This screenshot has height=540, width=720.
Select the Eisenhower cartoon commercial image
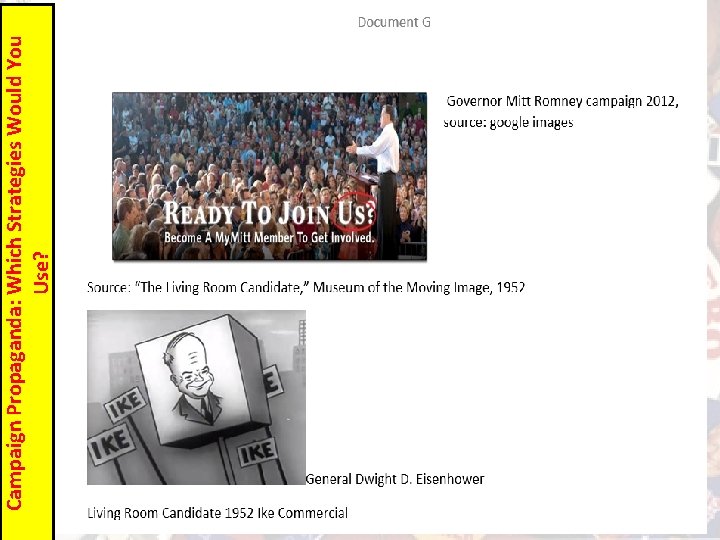click(197, 397)
